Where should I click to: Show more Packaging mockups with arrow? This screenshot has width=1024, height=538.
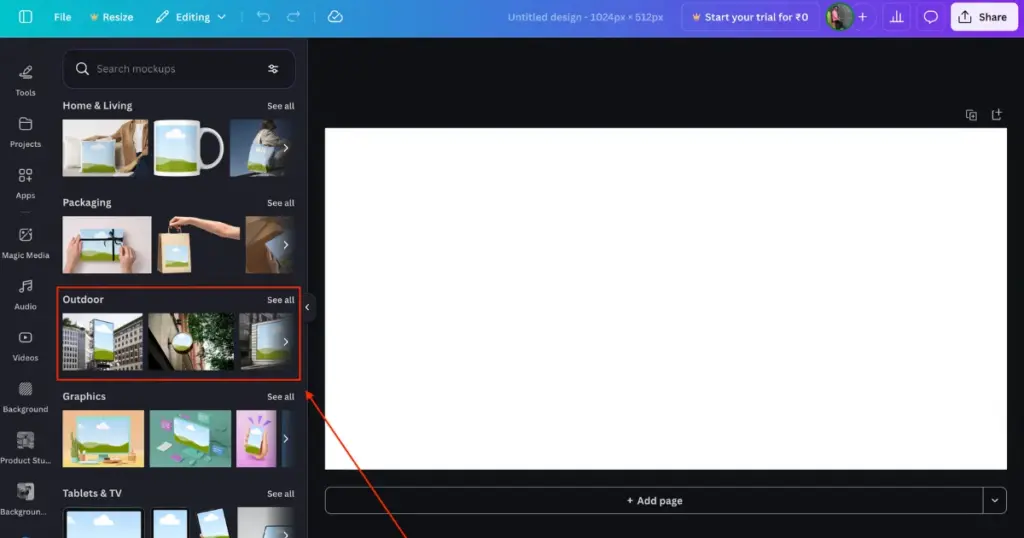coord(285,245)
